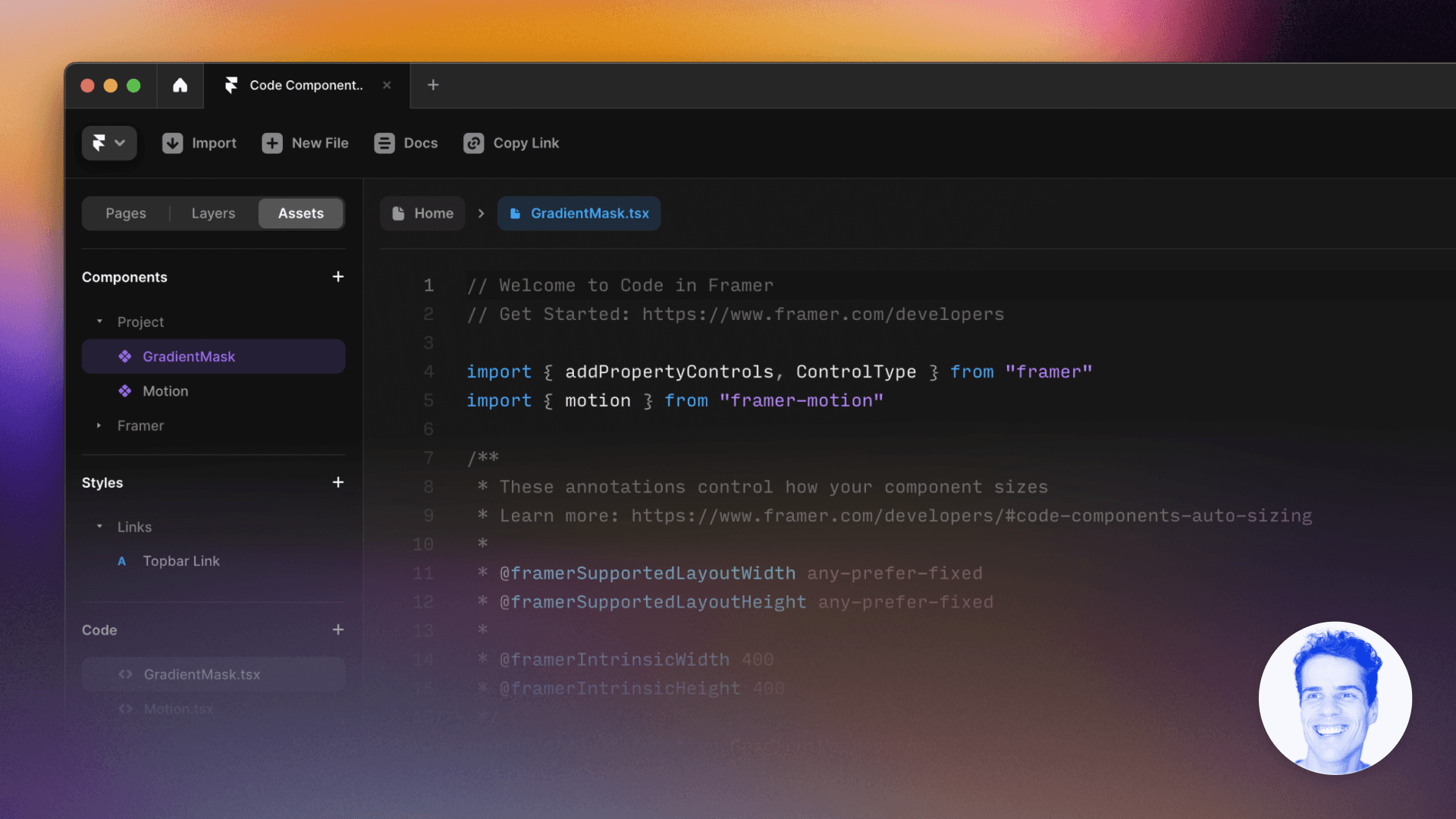The width and height of the screenshot is (1456, 819).
Task: Select the Topbar Link style
Action: pos(180,561)
